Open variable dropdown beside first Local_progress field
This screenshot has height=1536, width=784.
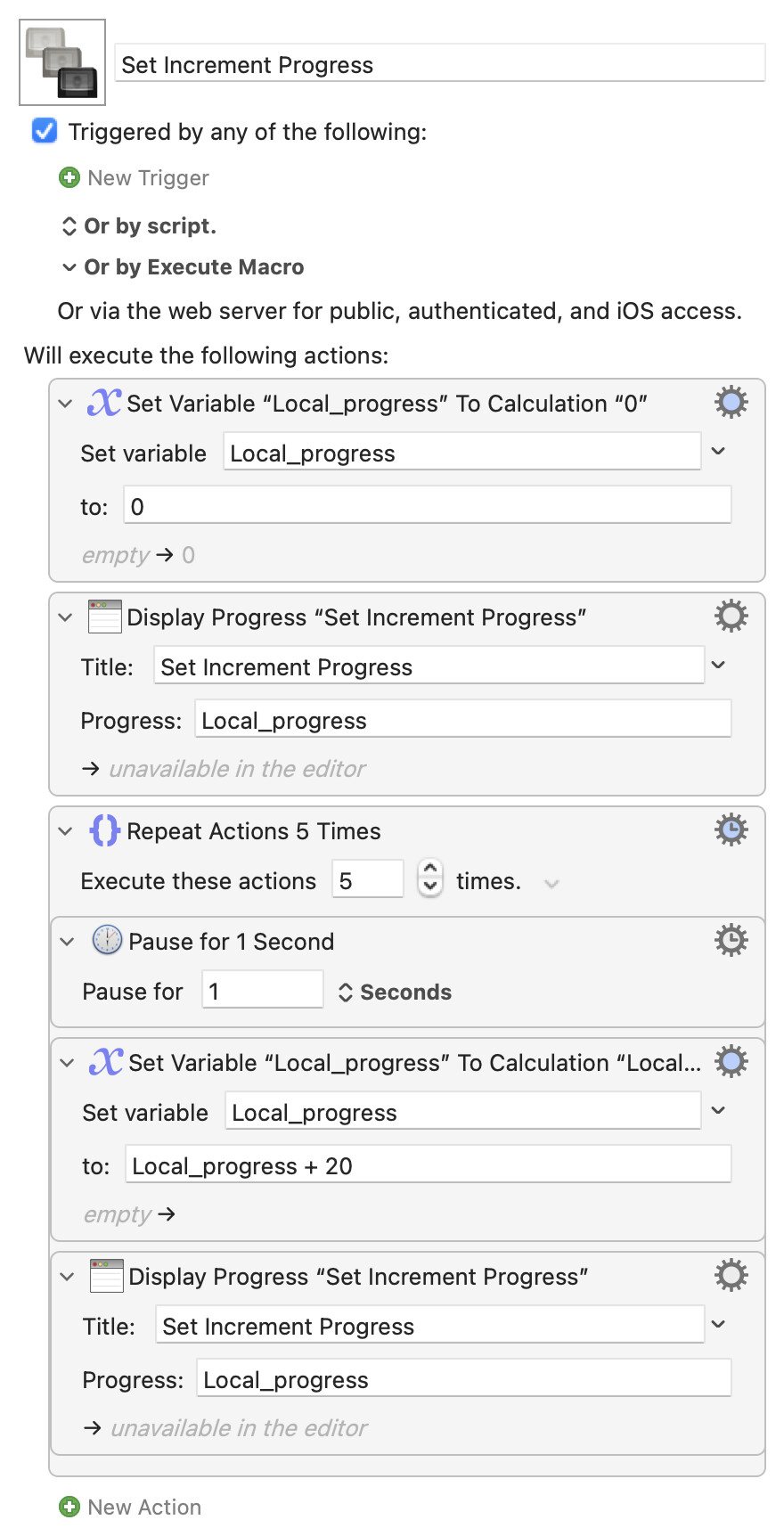pyautogui.click(x=718, y=452)
